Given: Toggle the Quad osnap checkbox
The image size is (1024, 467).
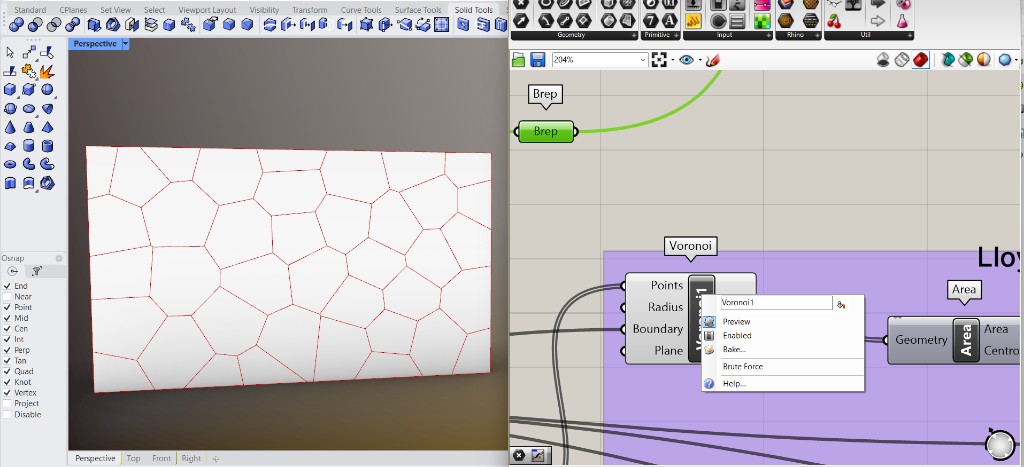Looking at the screenshot, I should (x=7, y=372).
